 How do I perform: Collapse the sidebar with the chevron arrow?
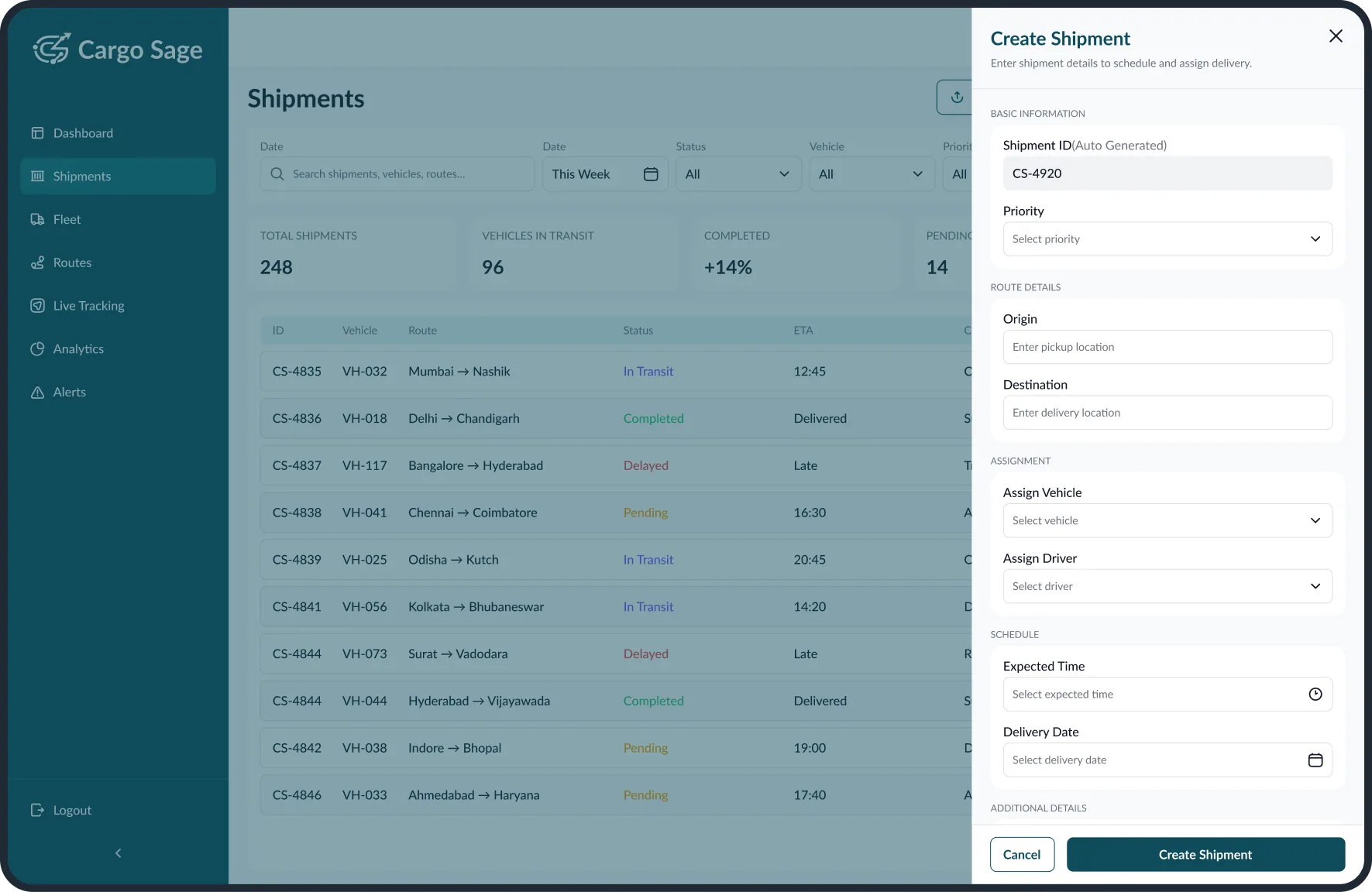[x=118, y=853]
